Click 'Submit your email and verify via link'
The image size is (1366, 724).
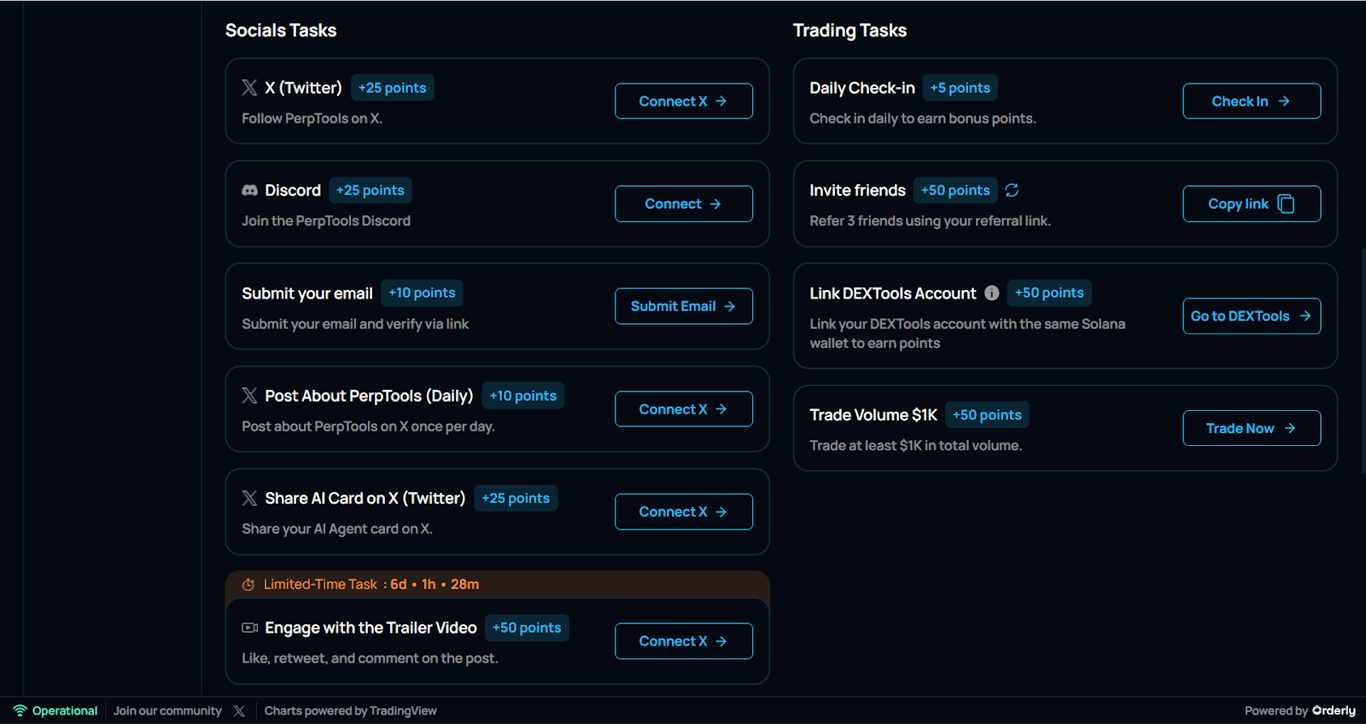coord(355,324)
